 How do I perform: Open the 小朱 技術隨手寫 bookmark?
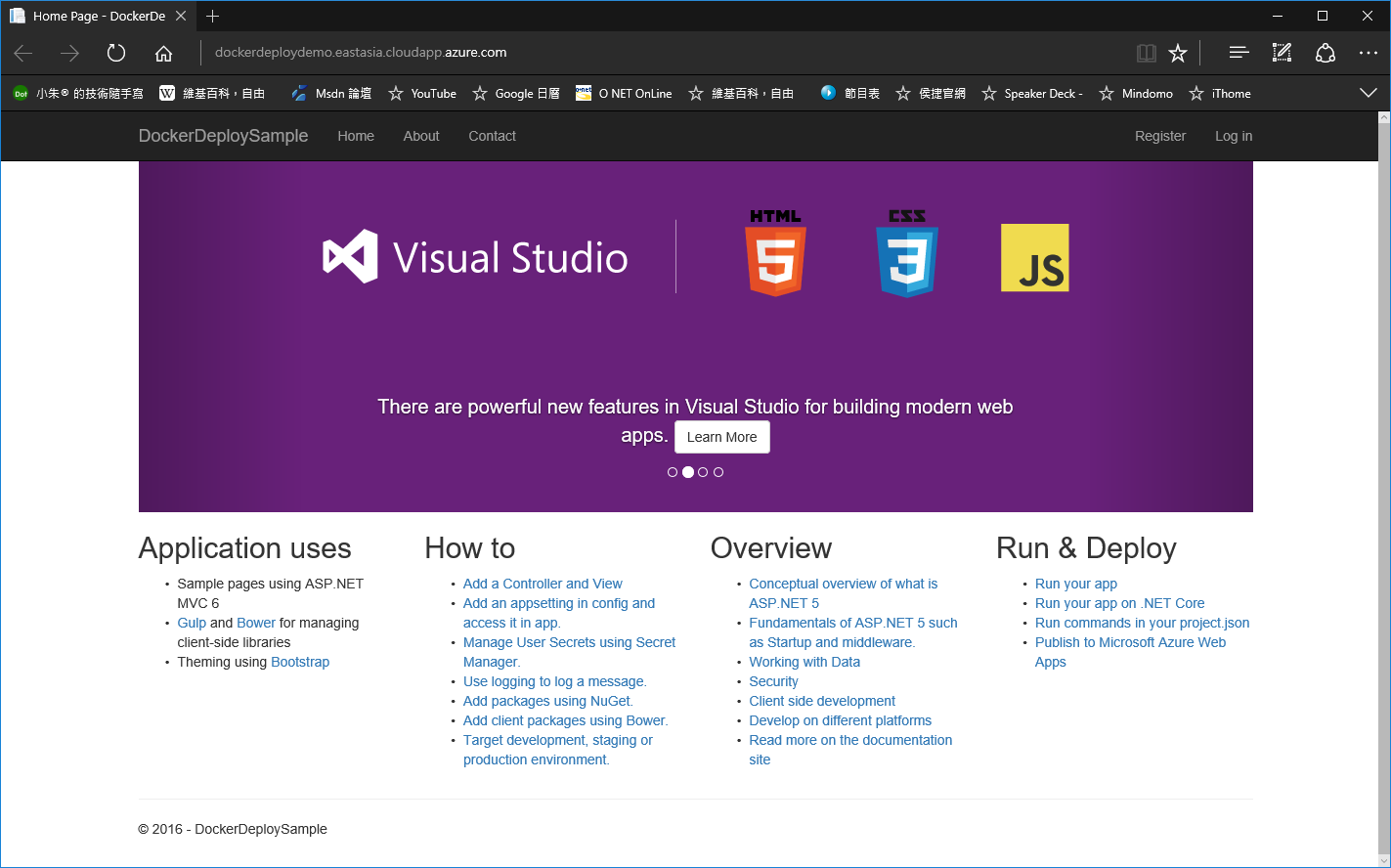click(77, 94)
